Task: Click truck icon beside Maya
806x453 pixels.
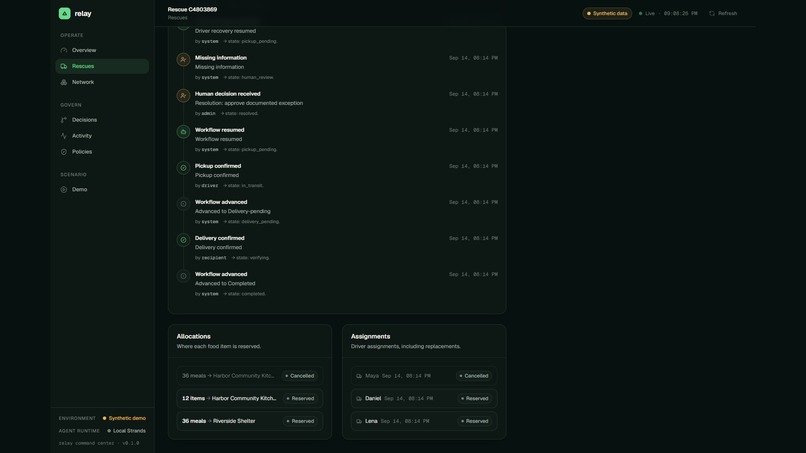Action: click(359, 376)
